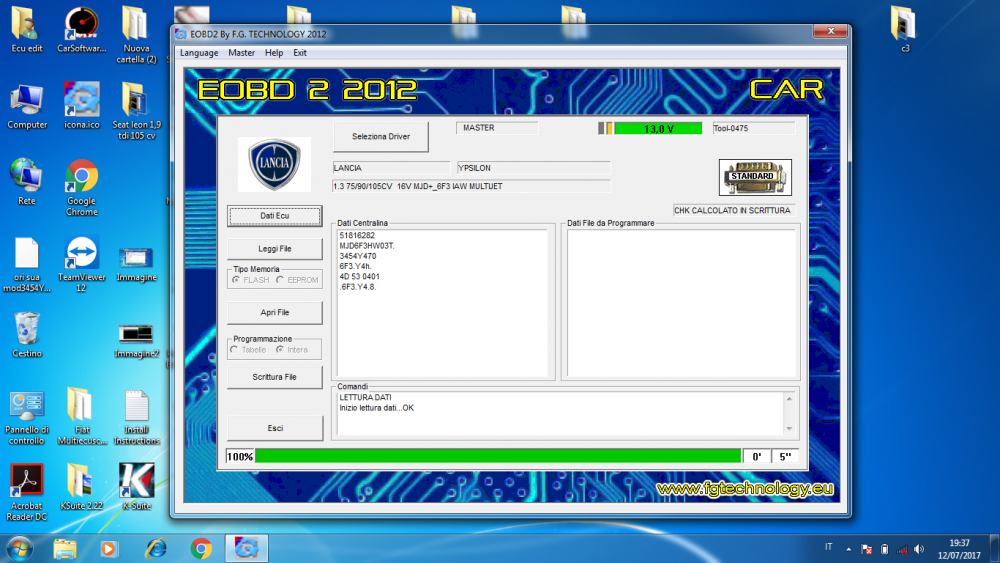Viewport: 1000px width, 563px height.
Task: Click the MASTER field
Action: pos(497,128)
